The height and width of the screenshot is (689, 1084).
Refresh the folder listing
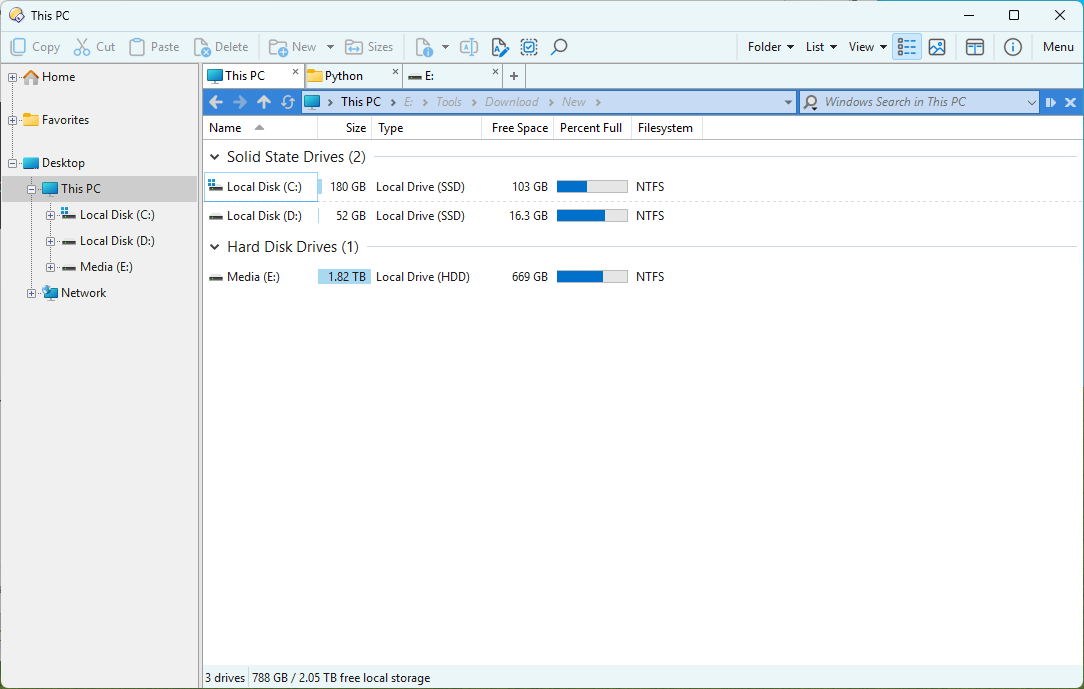coord(288,102)
